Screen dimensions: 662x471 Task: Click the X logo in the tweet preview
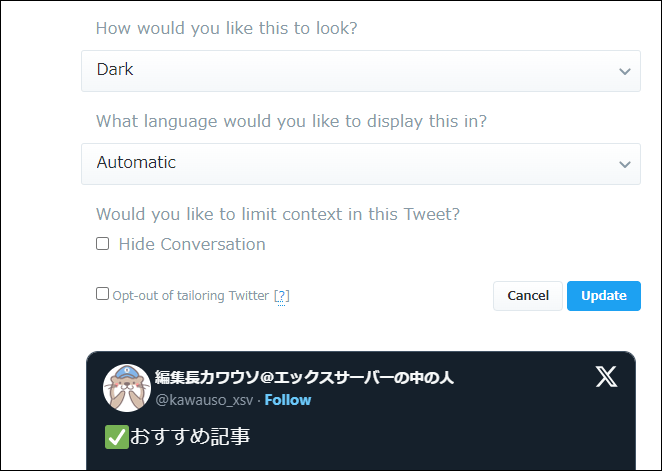[606, 377]
